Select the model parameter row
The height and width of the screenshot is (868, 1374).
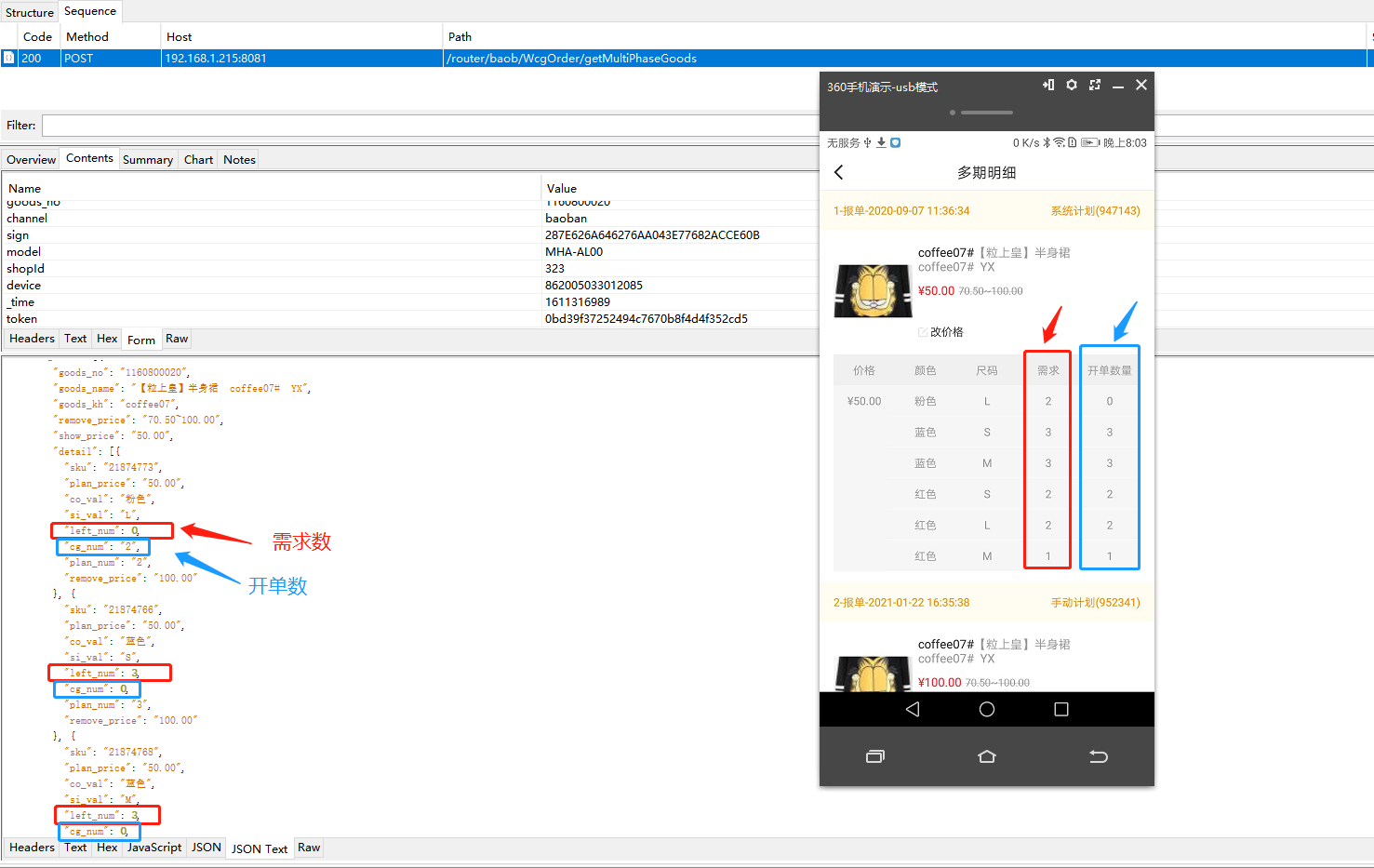(x=410, y=252)
